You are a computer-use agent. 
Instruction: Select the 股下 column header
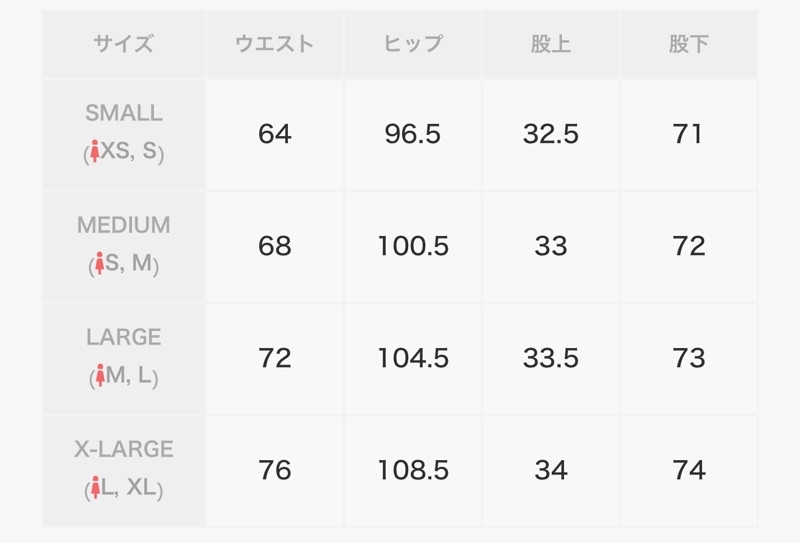[x=689, y=44]
